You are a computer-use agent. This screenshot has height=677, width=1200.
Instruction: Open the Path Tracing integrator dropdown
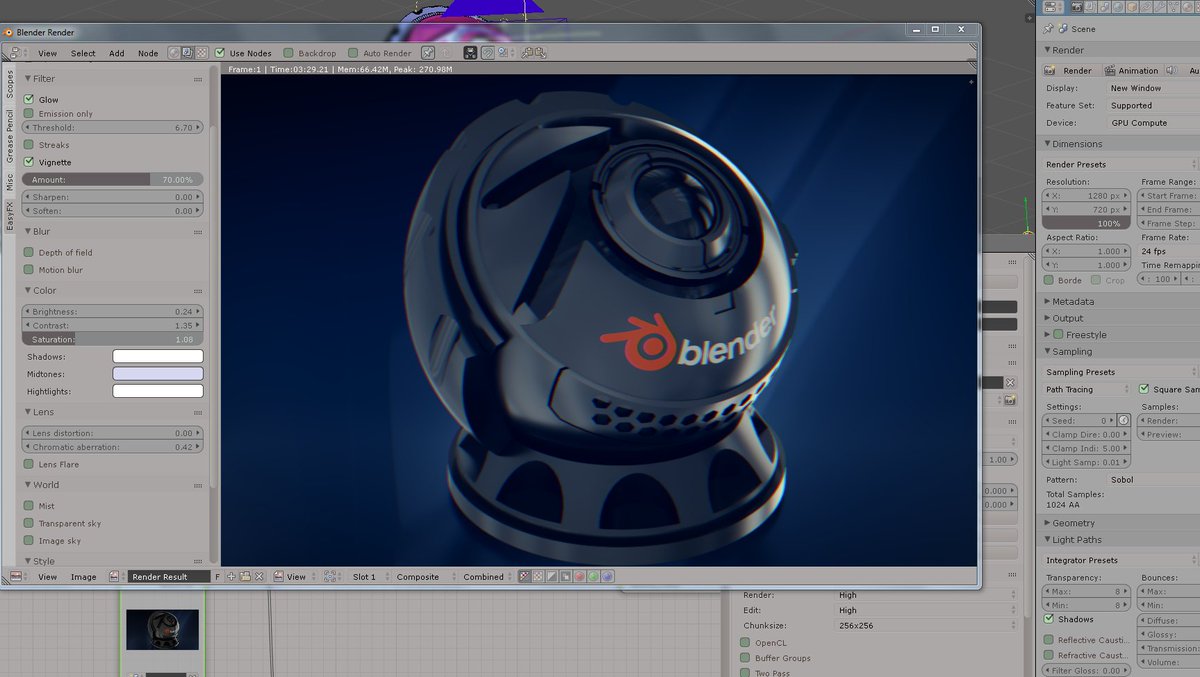(x=1087, y=389)
